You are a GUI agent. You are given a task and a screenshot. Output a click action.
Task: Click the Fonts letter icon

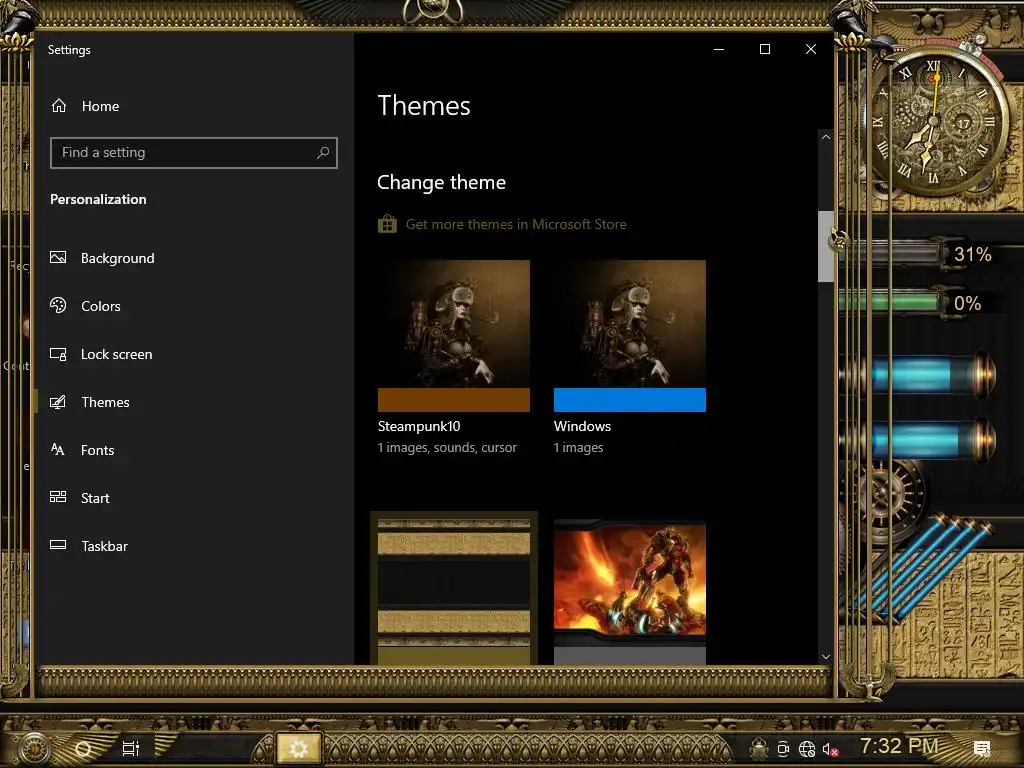coord(58,449)
